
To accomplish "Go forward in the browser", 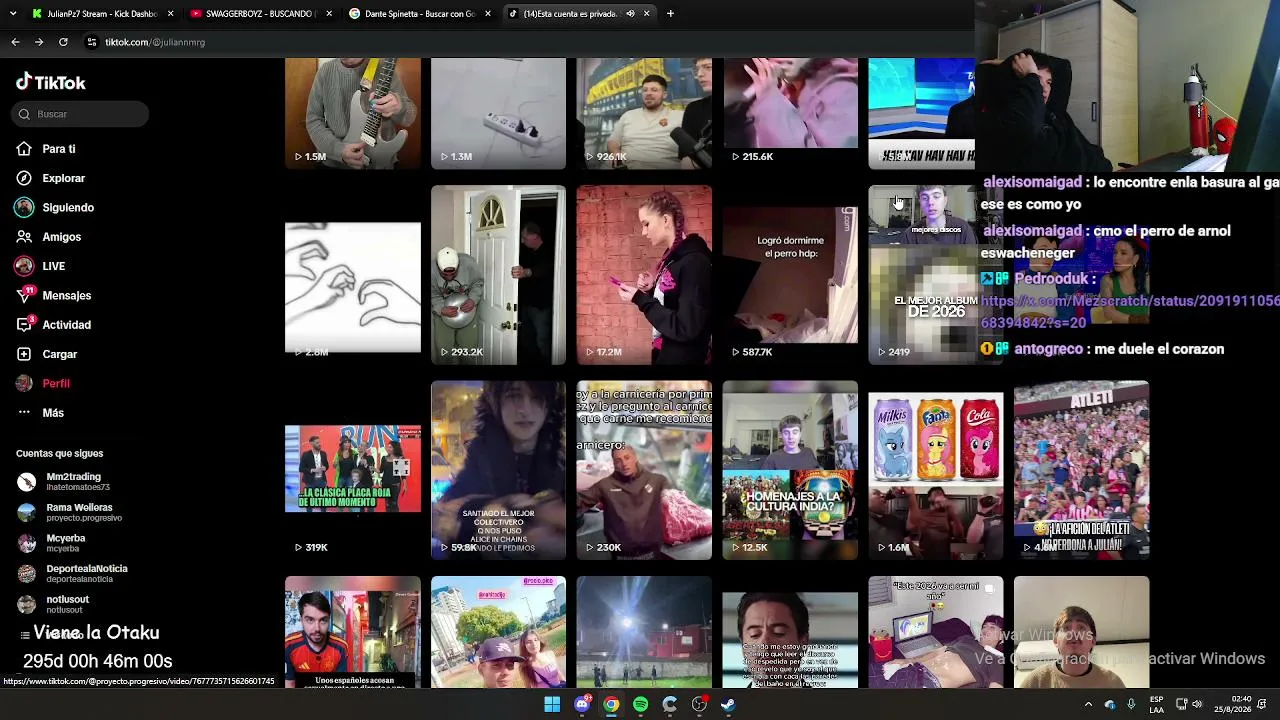I will [x=39, y=42].
